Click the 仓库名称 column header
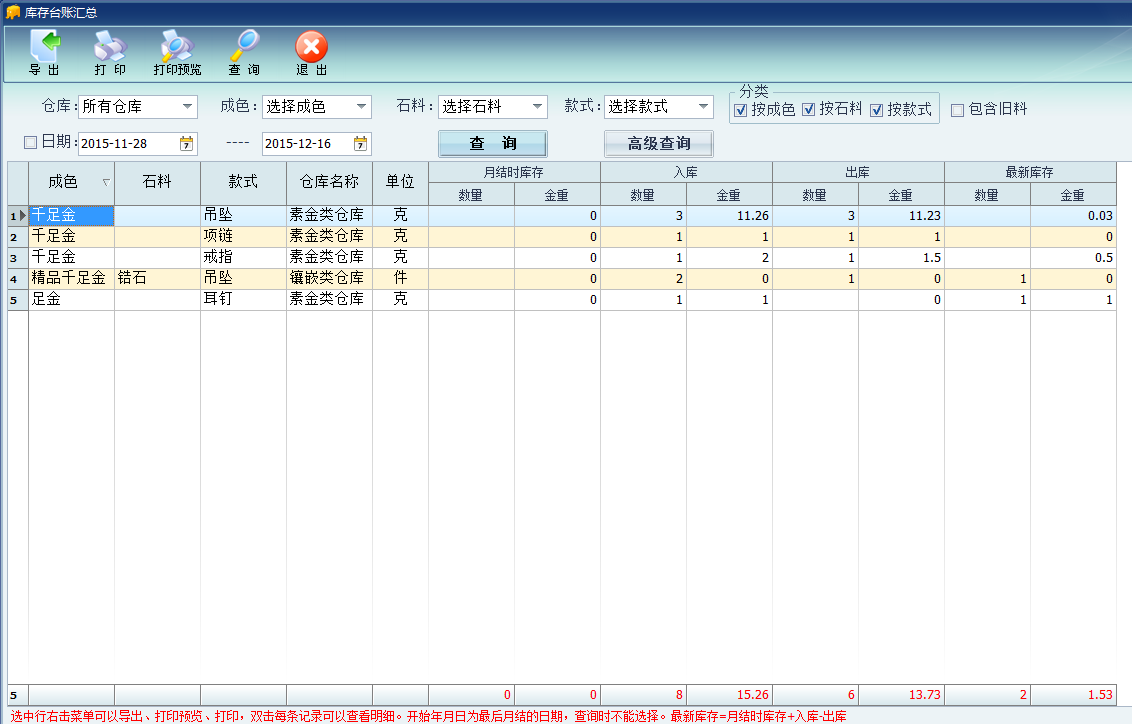 point(329,182)
